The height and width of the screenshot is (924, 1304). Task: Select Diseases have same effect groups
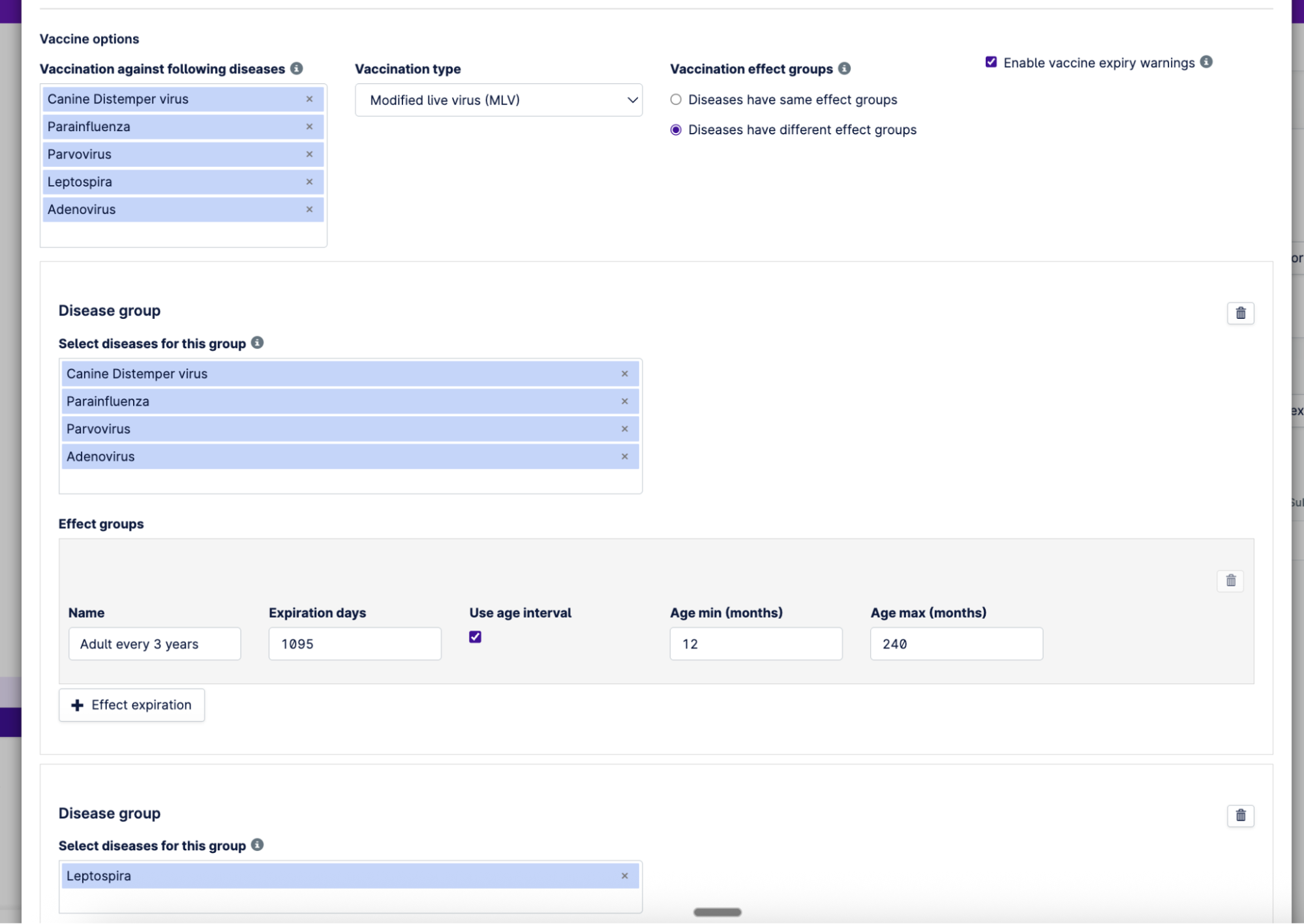676,100
